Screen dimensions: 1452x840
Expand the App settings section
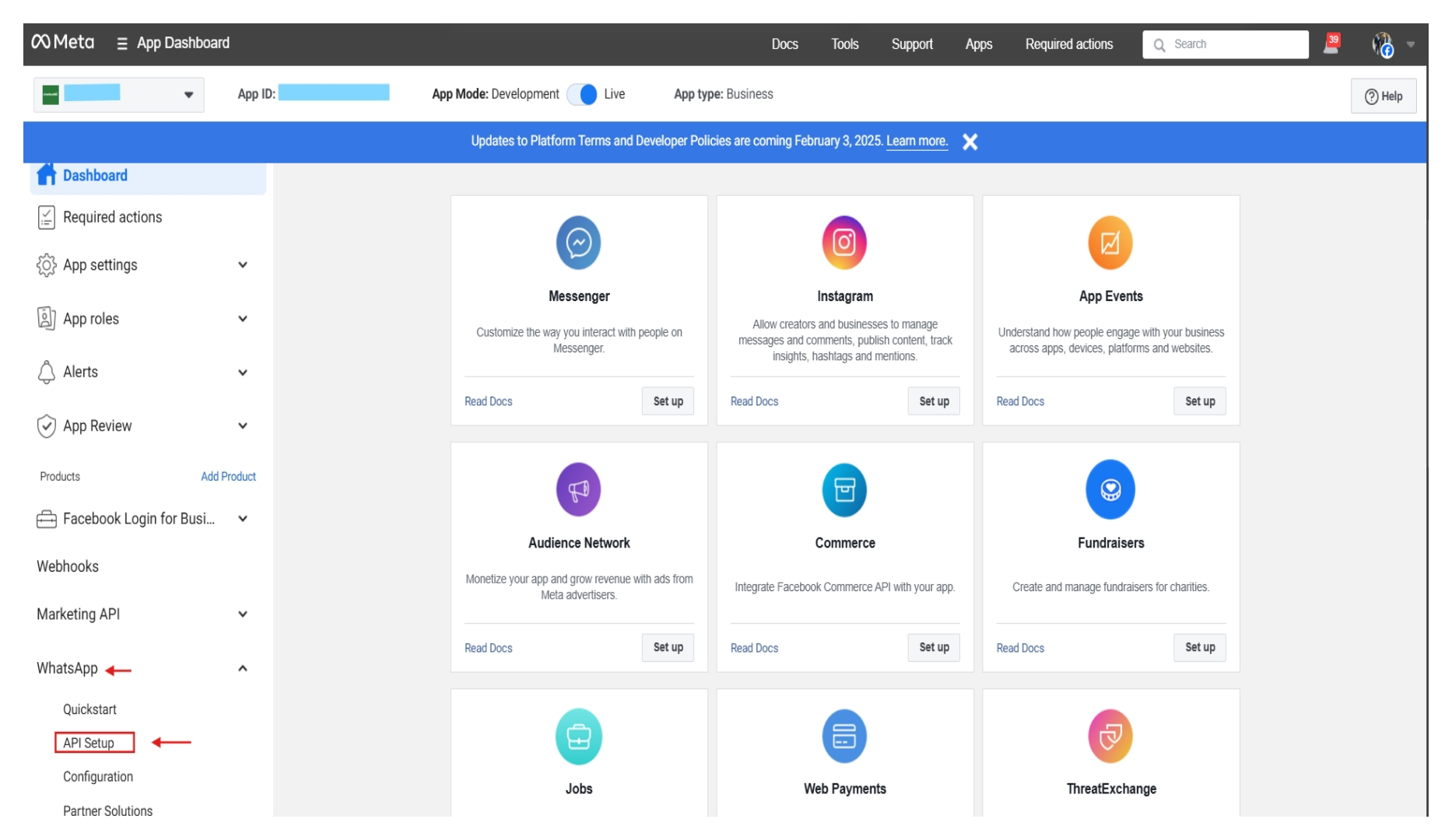click(x=243, y=265)
